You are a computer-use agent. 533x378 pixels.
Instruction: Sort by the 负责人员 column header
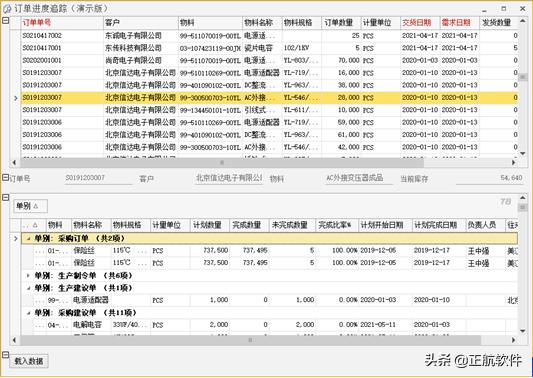pos(485,225)
